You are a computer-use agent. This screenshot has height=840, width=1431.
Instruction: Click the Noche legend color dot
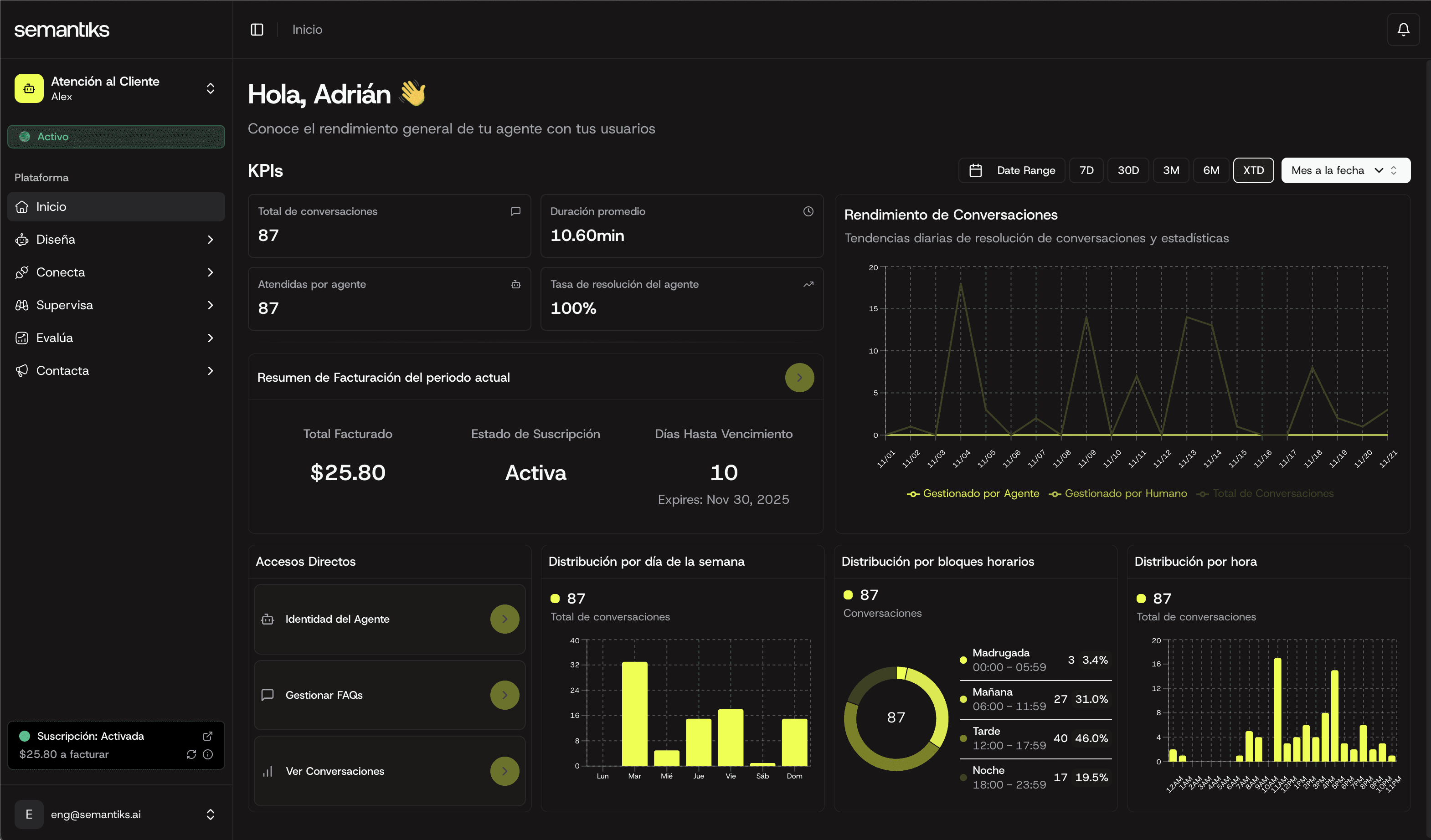click(x=963, y=778)
